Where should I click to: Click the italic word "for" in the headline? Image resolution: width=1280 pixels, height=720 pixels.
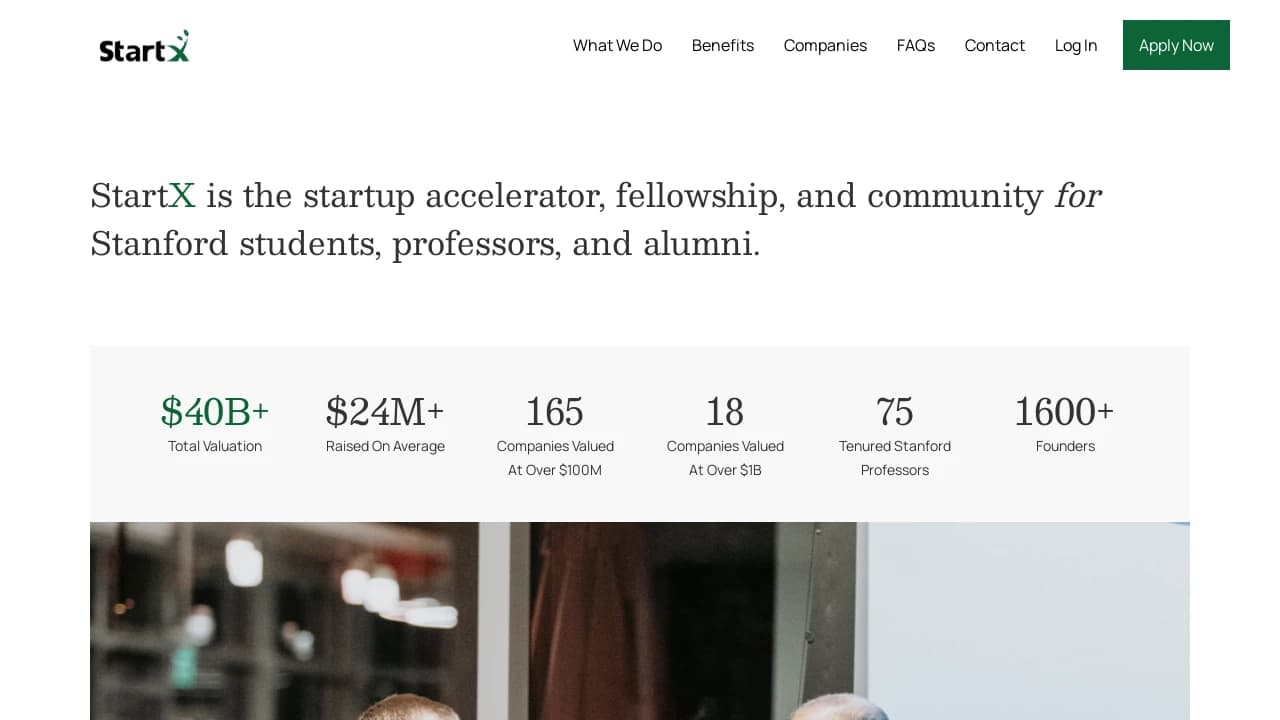1078,196
